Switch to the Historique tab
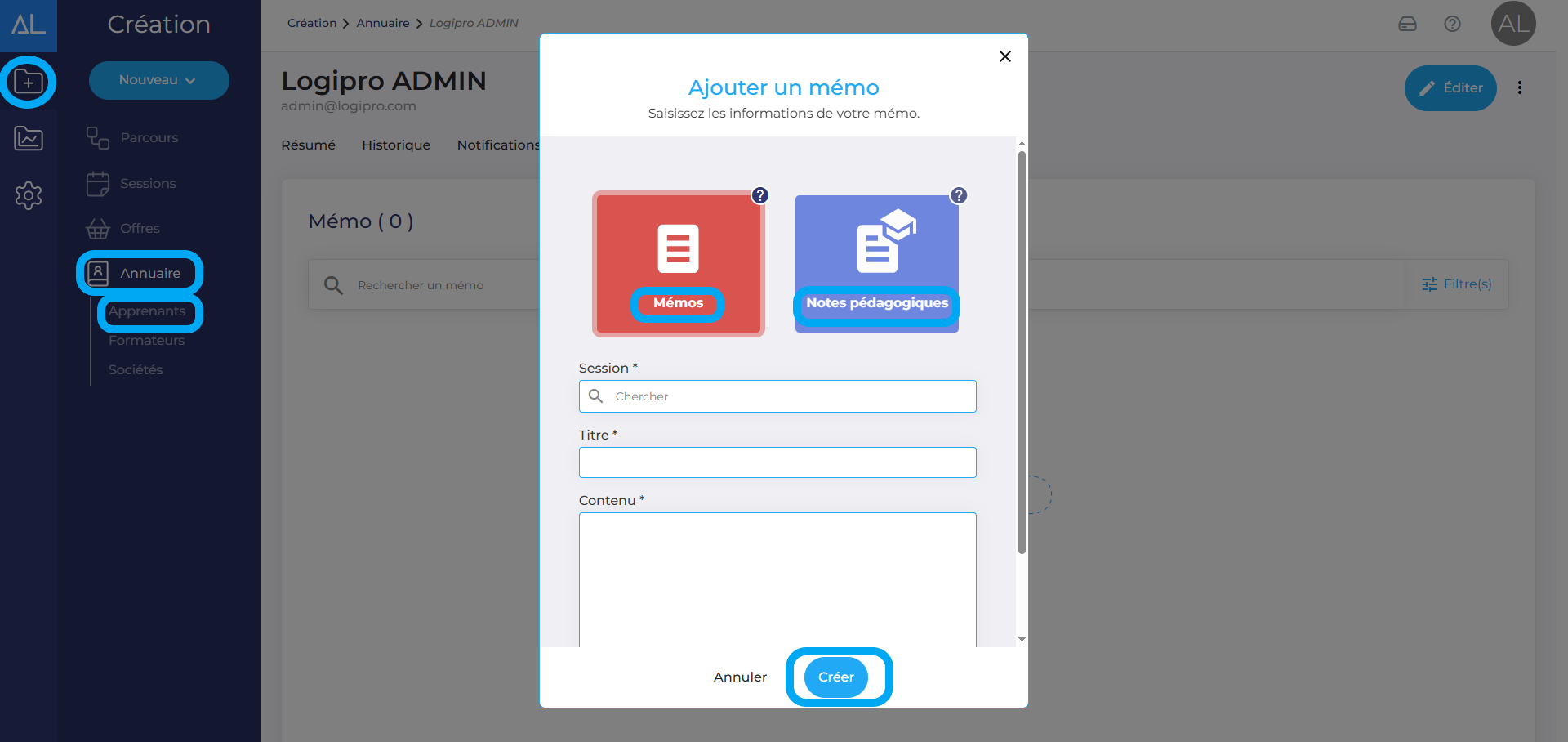This screenshot has height=742, width=1568. coord(396,145)
